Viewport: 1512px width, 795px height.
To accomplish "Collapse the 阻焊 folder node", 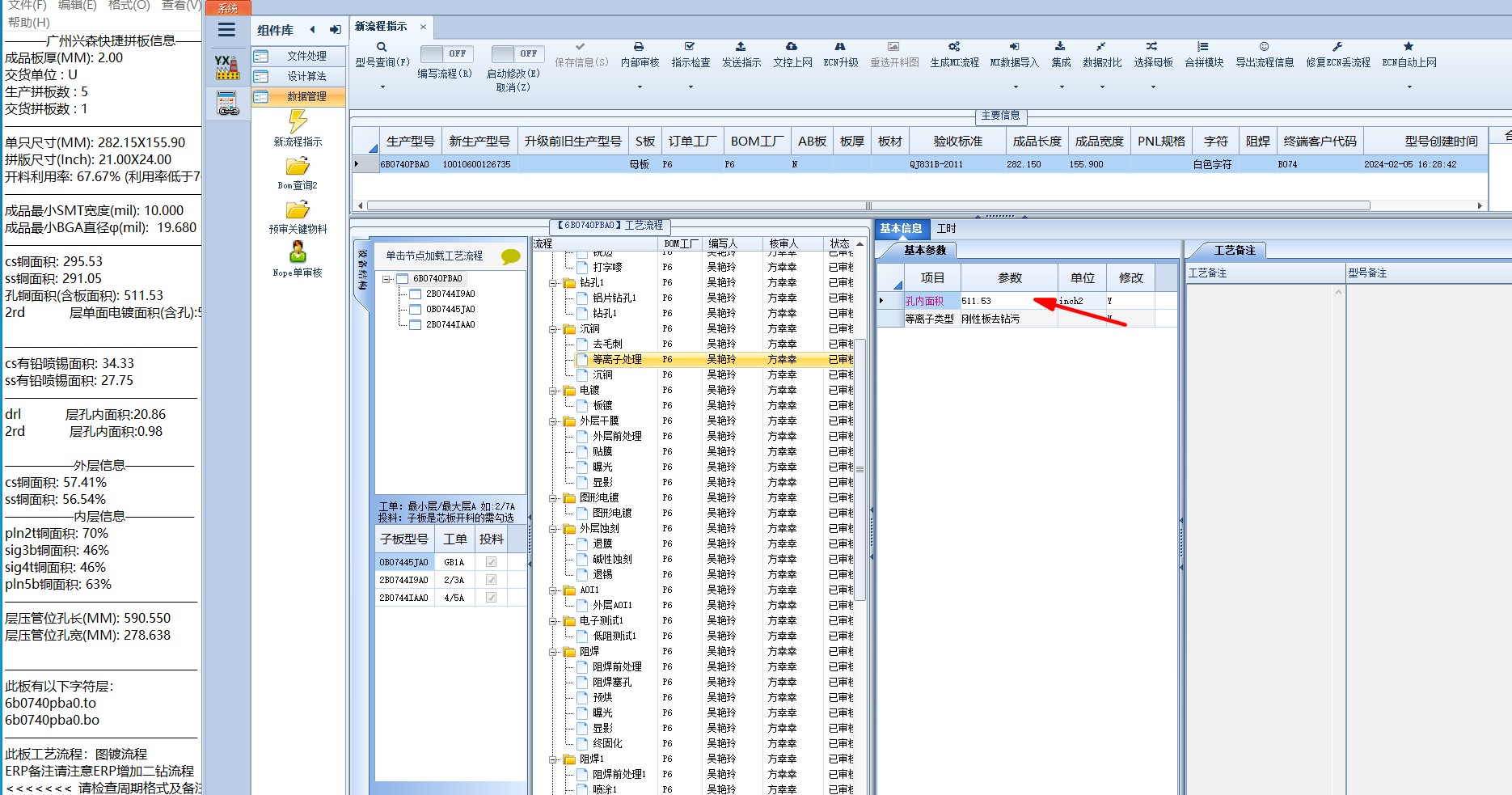I will pos(554,652).
